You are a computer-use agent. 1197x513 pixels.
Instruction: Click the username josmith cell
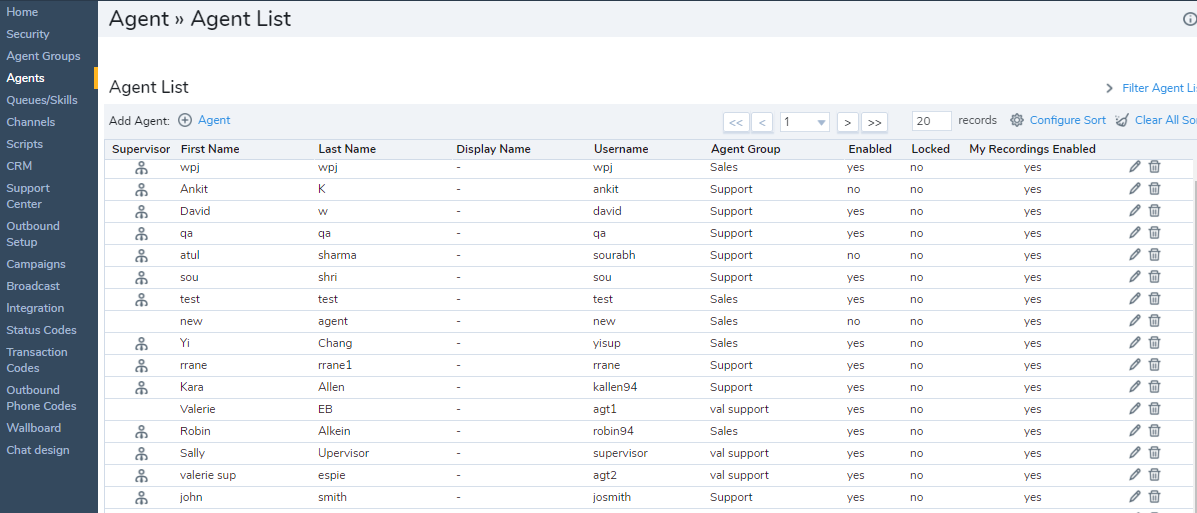612,497
